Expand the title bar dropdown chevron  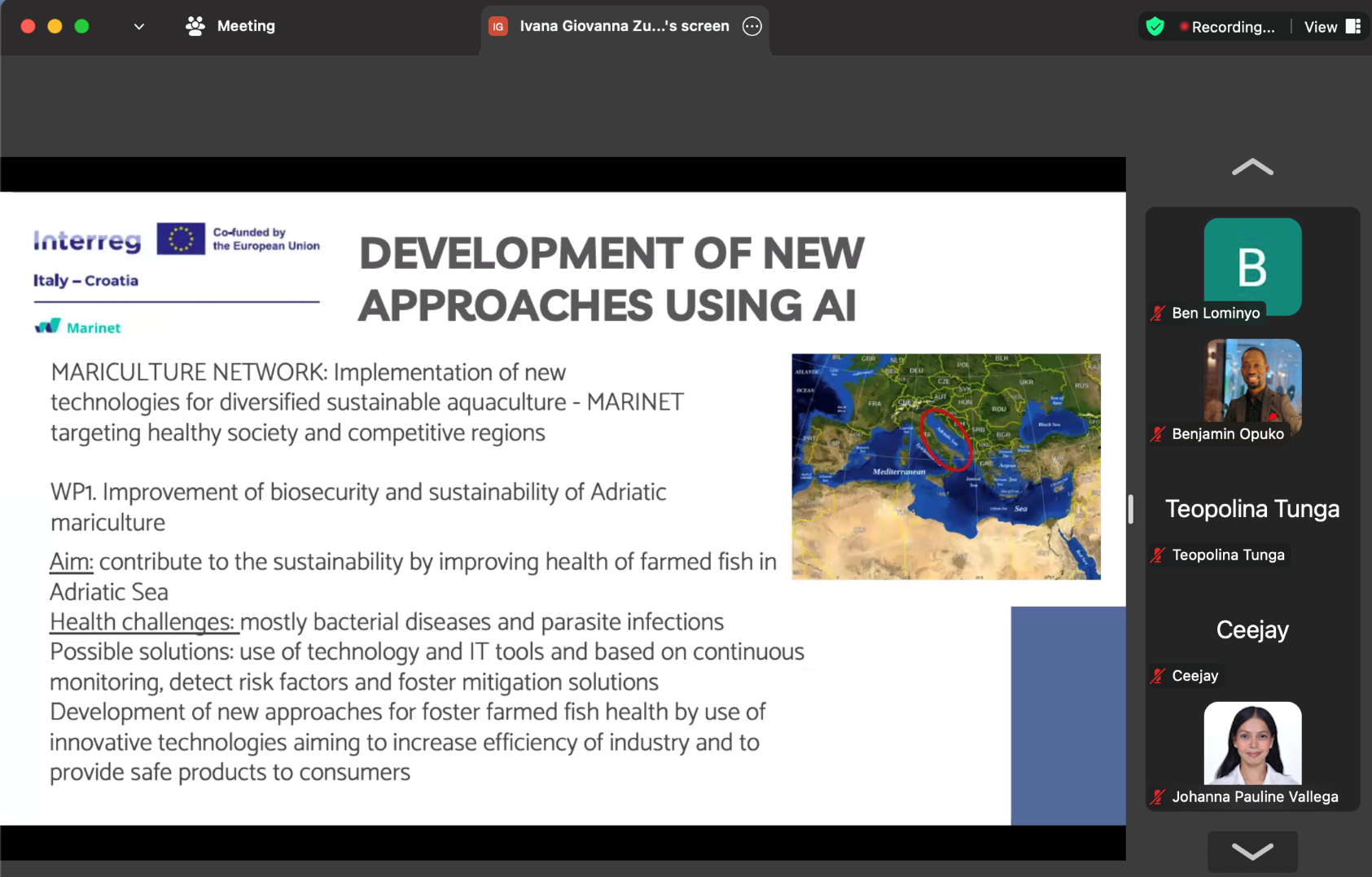point(139,26)
